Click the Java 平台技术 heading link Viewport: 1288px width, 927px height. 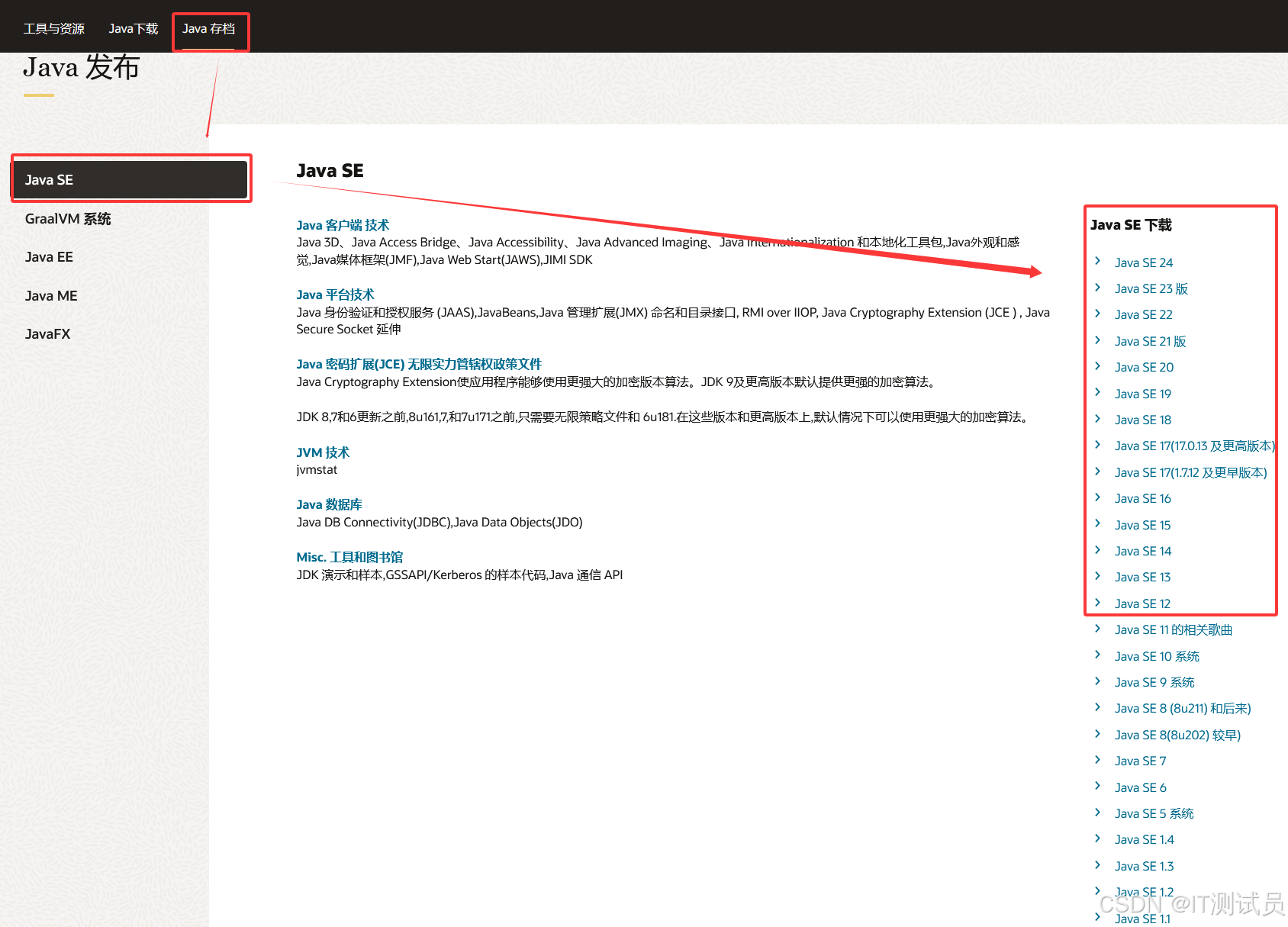pos(335,295)
